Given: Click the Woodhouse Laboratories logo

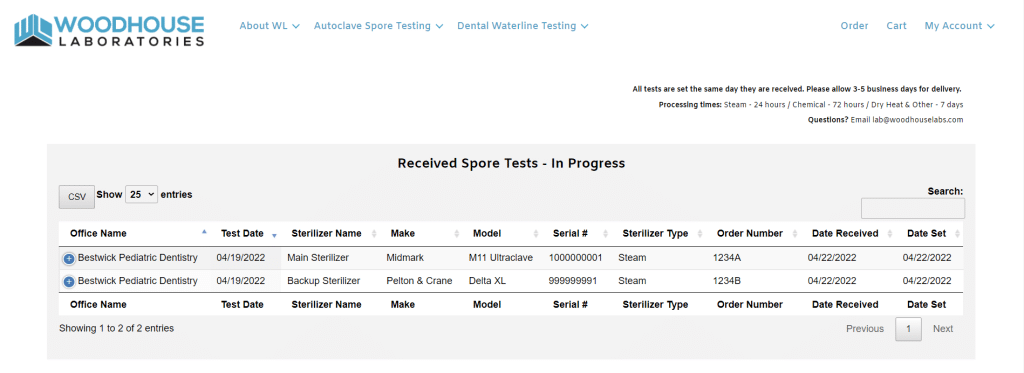Looking at the screenshot, I should point(109,31).
